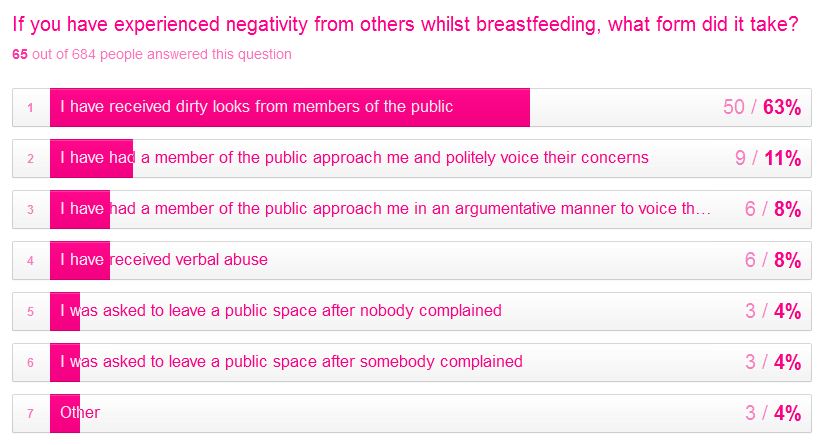
Task: Click the '9 / 11%' result figure
Action: (767, 158)
